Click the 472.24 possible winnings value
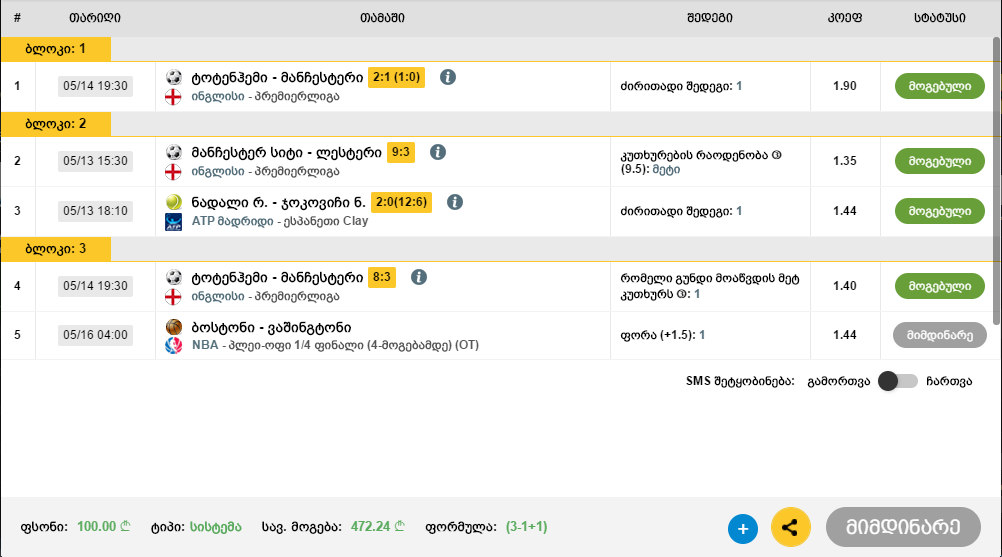Screen dimensions: 1002x557 pyautogui.click(x=377, y=527)
